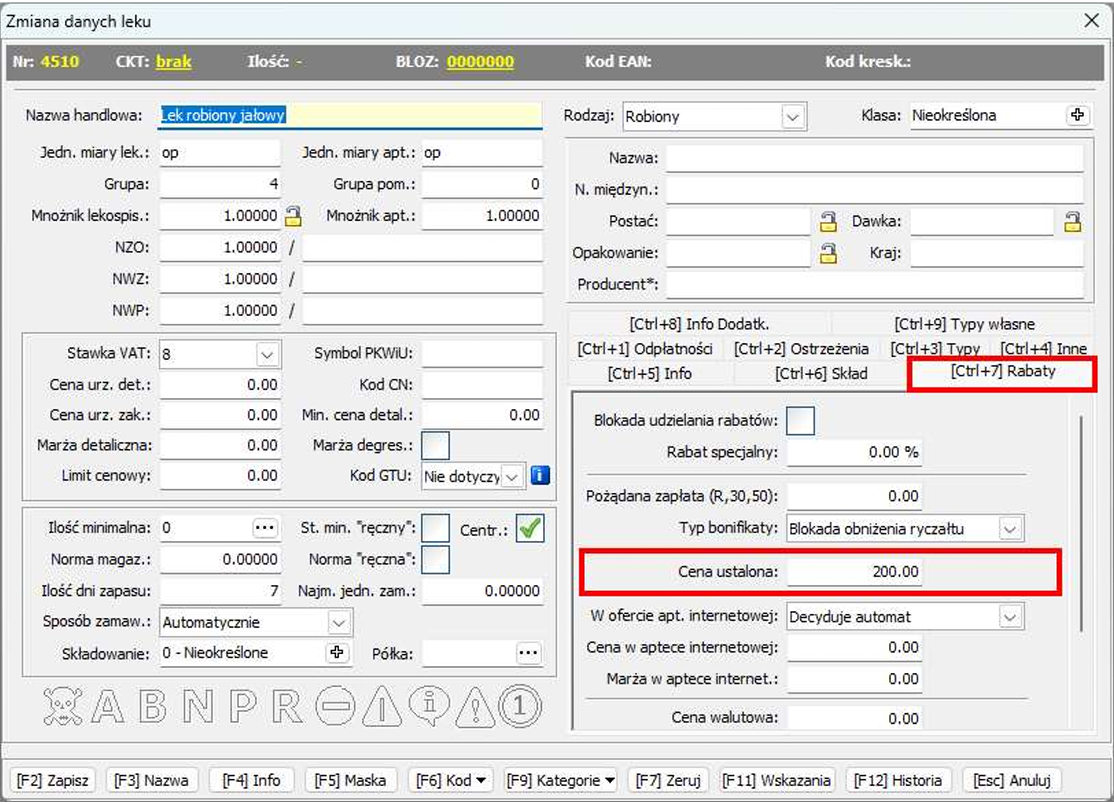Image resolution: width=1114 pixels, height=804 pixels.
Task: Click the Rabaty panel vertical scrollbar
Action: coord(1082,520)
